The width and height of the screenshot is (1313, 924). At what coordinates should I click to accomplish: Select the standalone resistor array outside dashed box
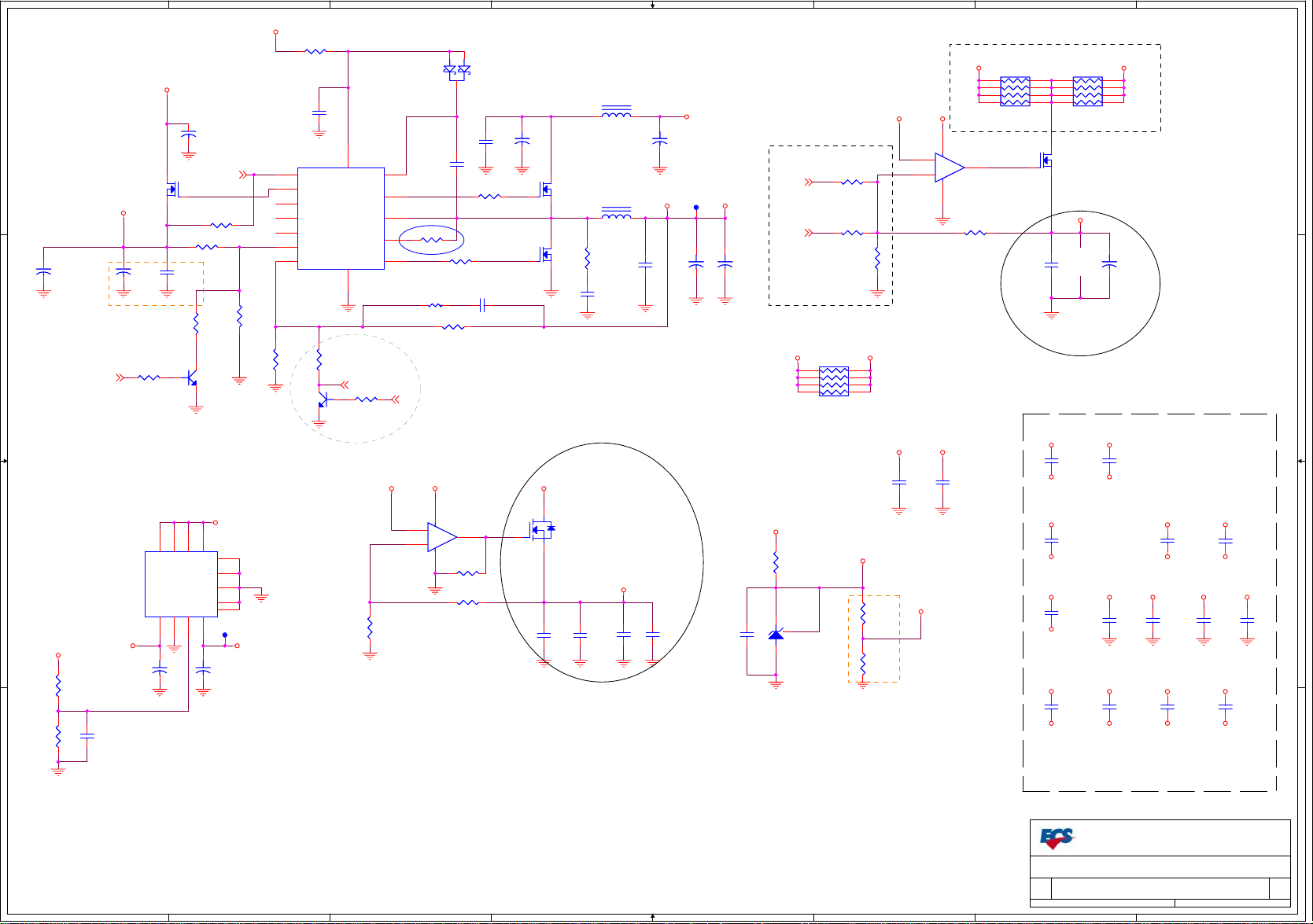point(834,381)
